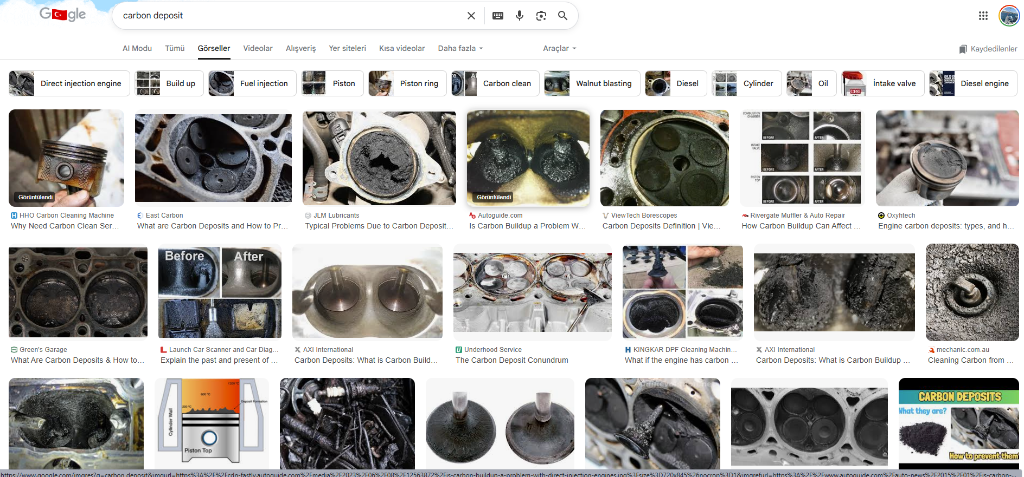Viewport: 1024px width, 477px height.
Task: Filter by the İntake valve chip
Action: [x=882, y=84]
